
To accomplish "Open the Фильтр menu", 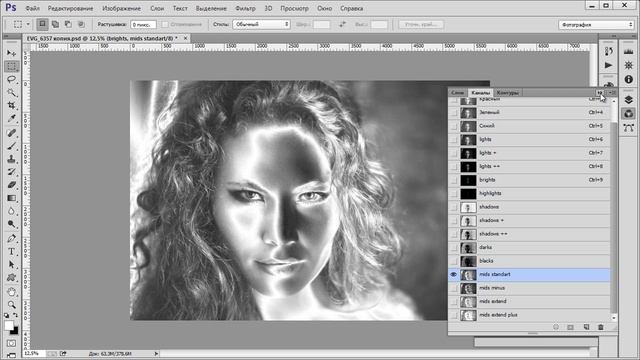I will click(245, 8).
